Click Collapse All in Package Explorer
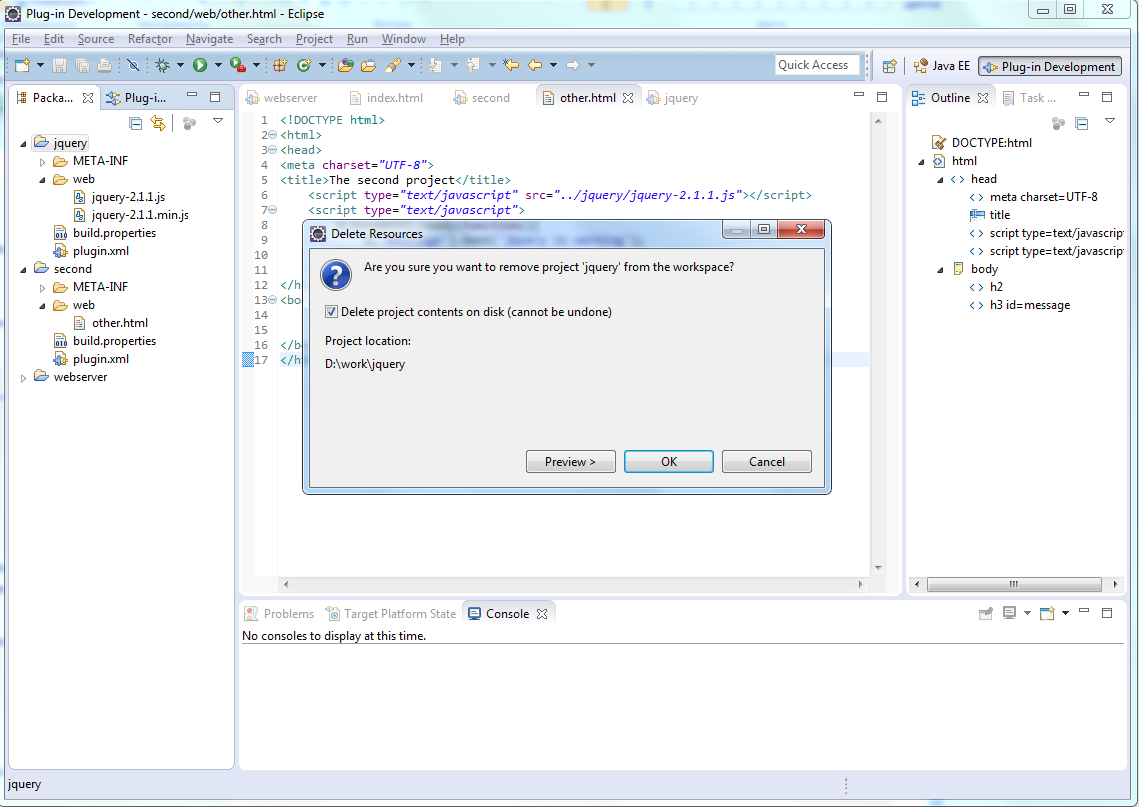1139x807 pixels. (x=135, y=123)
